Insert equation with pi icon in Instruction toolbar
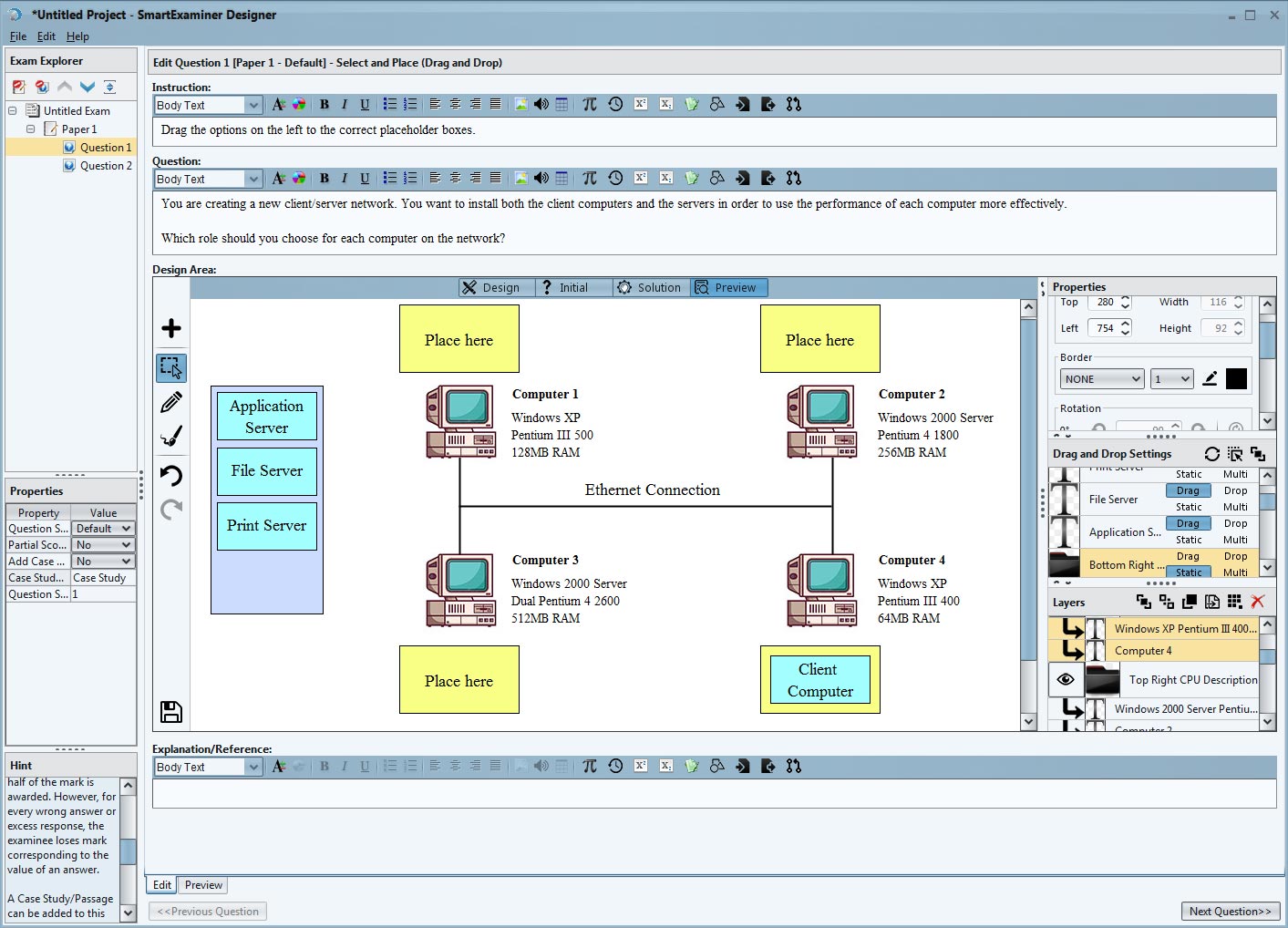 590,104
